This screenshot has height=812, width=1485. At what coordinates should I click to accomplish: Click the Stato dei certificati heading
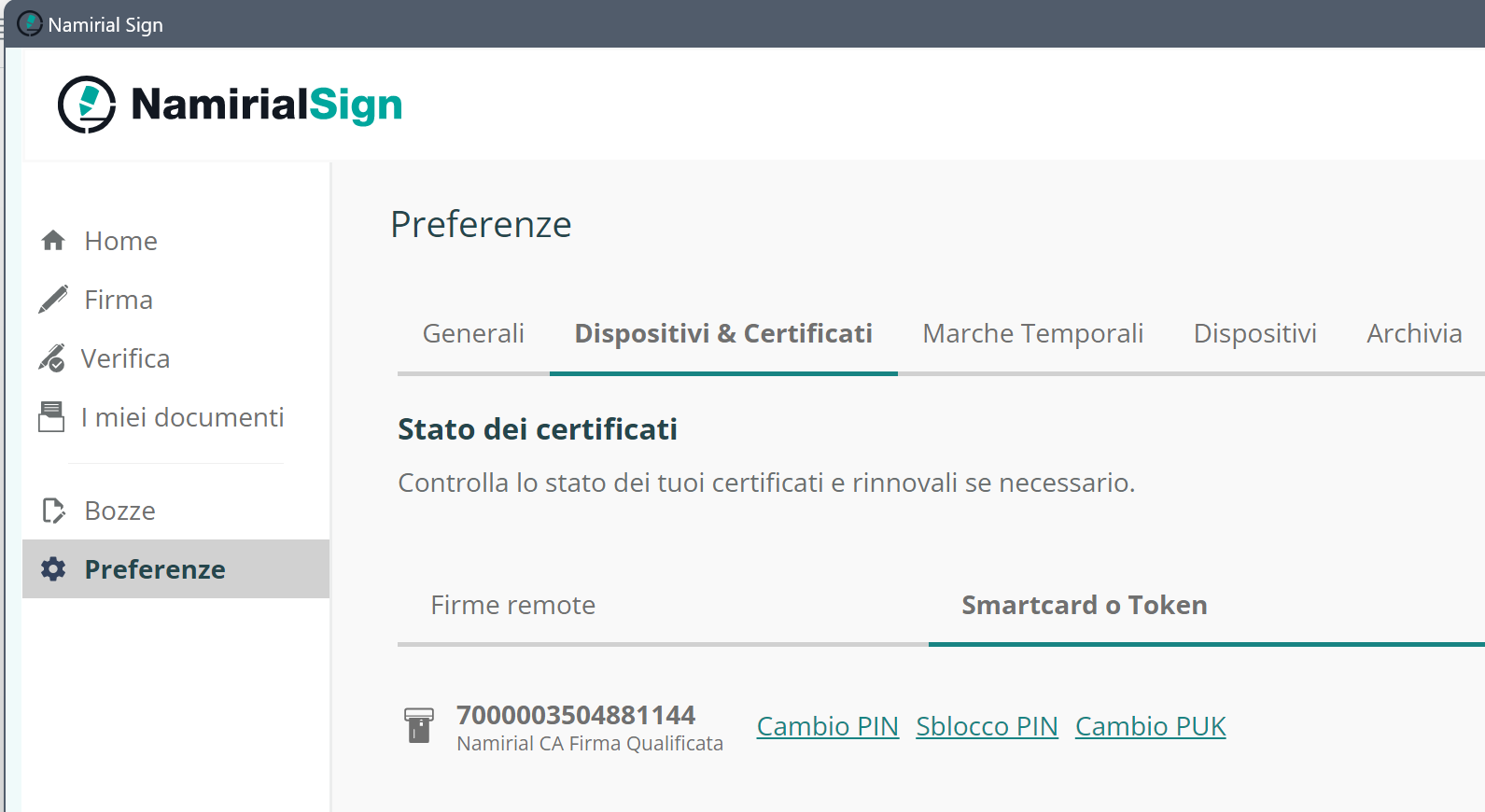(x=538, y=429)
